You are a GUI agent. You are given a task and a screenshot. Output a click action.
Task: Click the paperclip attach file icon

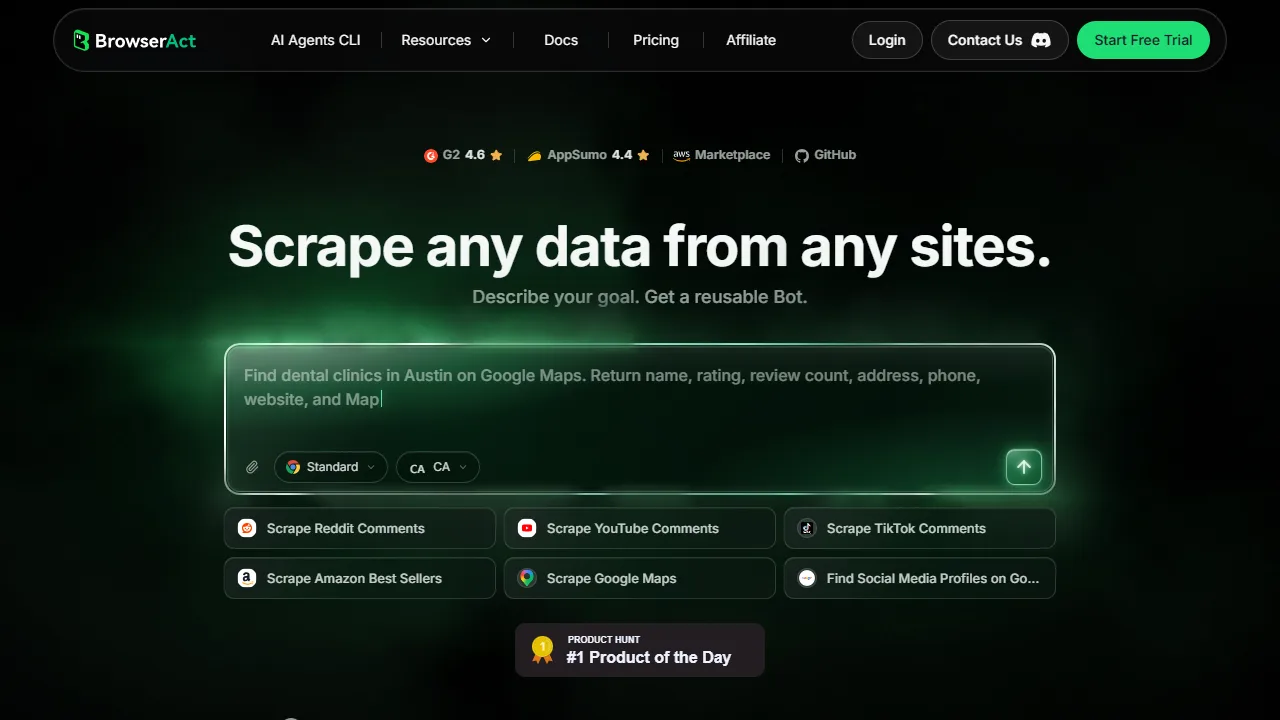tap(252, 467)
